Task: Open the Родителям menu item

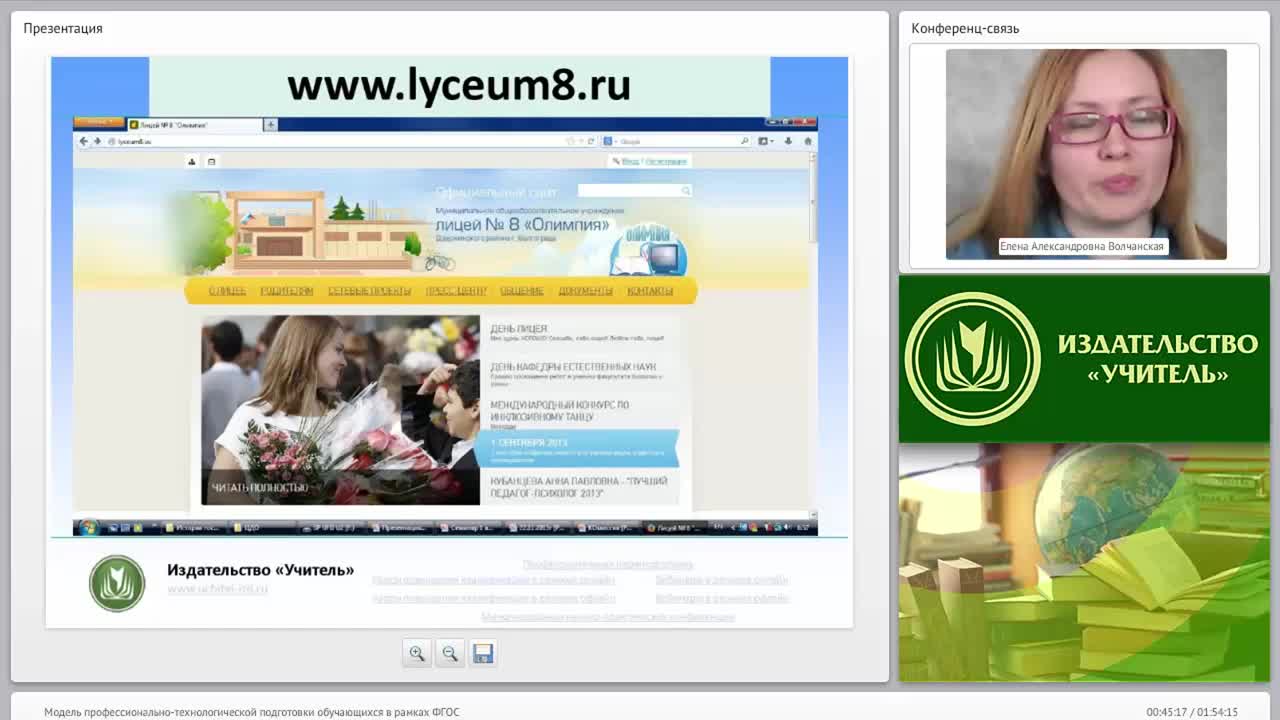Action: (286, 291)
